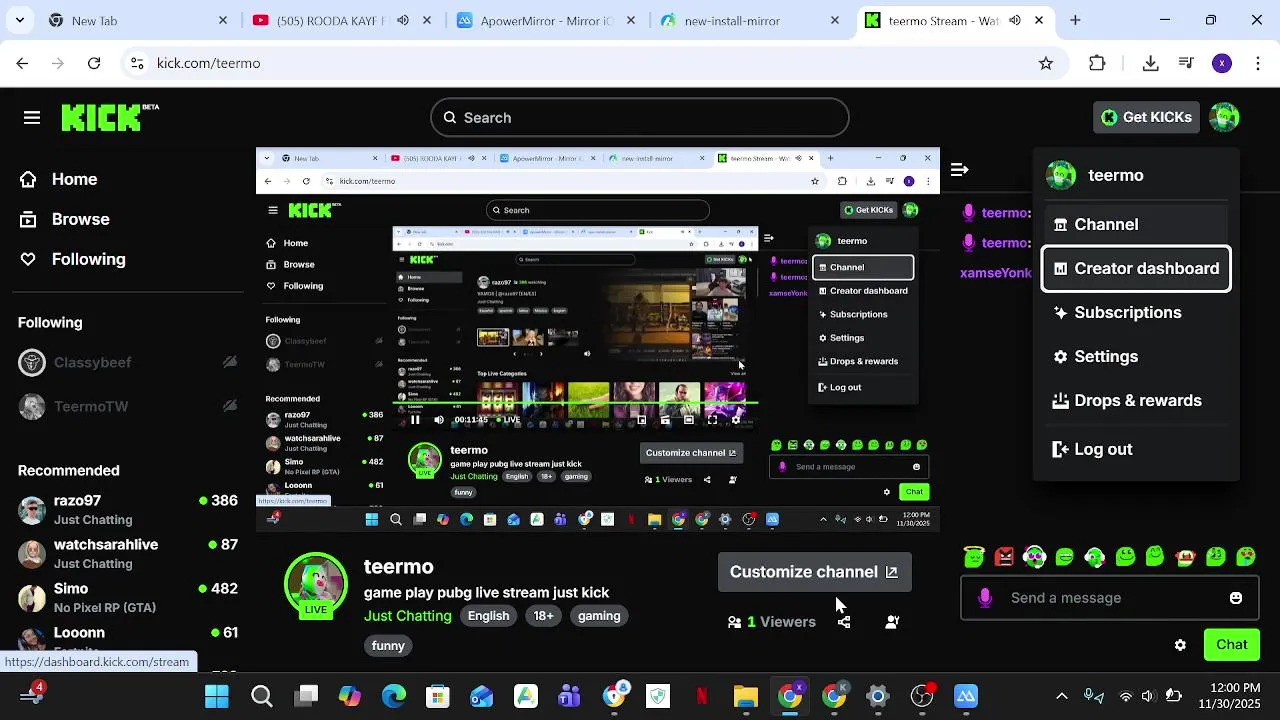Click the gaming tag
The width and height of the screenshot is (1280, 720).
[x=599, y=616]
